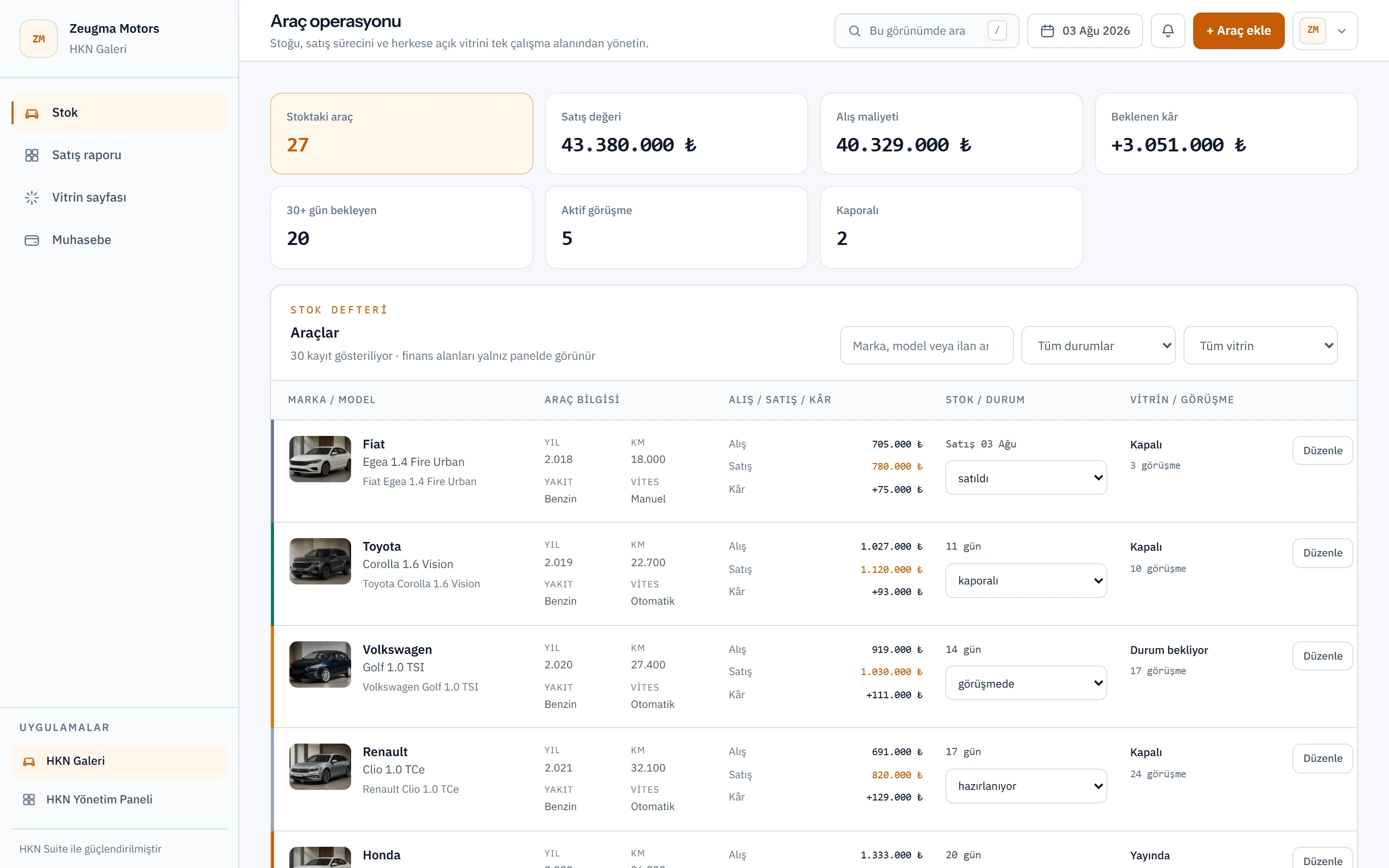This screenshot has width=1389, height=868.
Task: Click the Satış 03 Ağu text in Fiat row
Action: tap(981, 444)
